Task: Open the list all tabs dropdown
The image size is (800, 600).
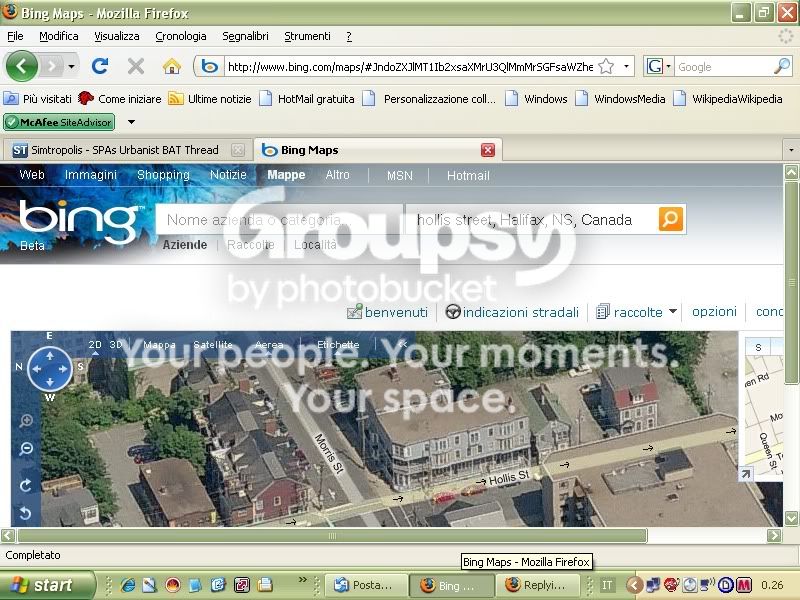Action: (x=791, y=150)
